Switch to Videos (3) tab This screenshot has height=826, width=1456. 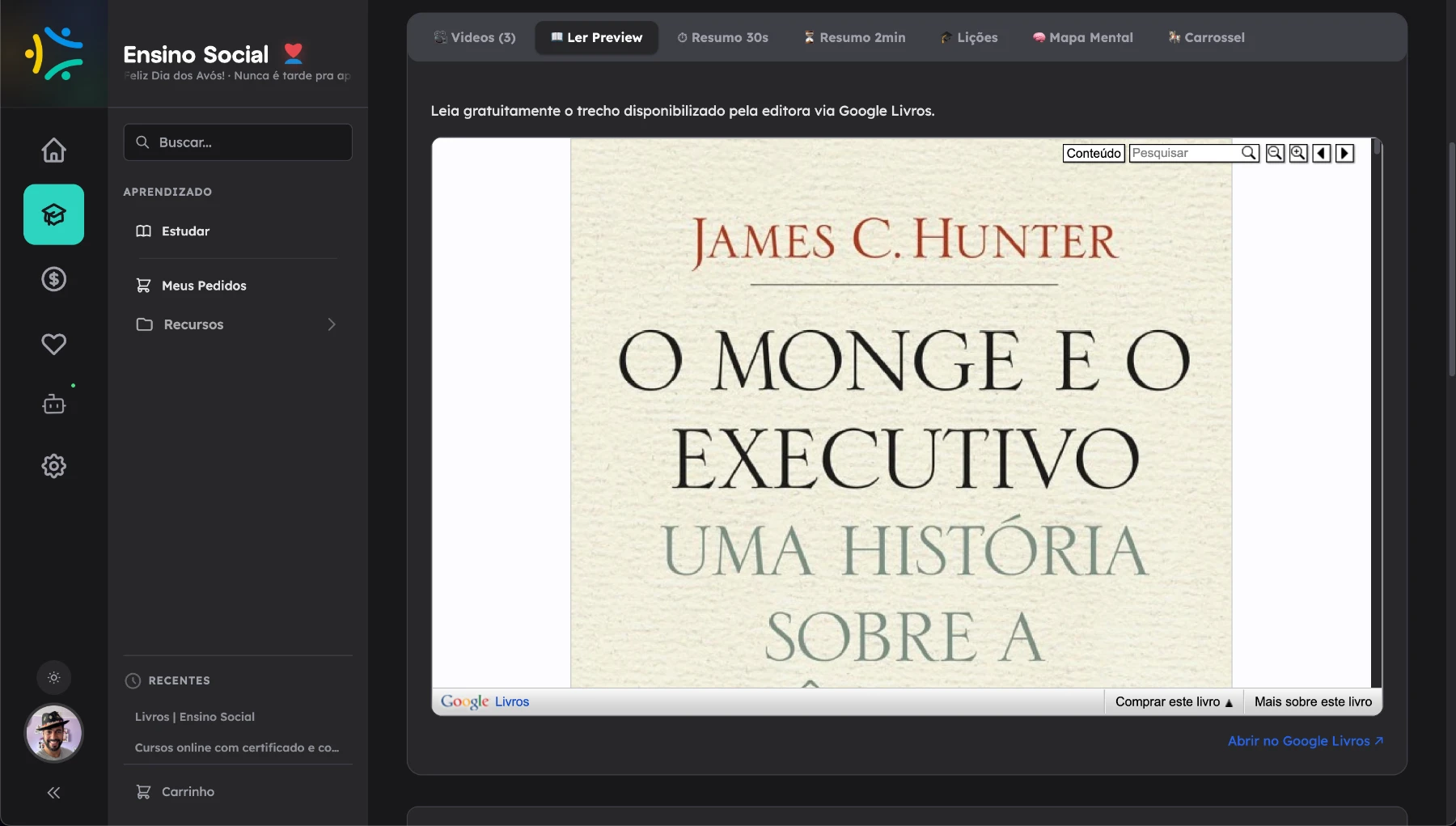coord(475,37)
